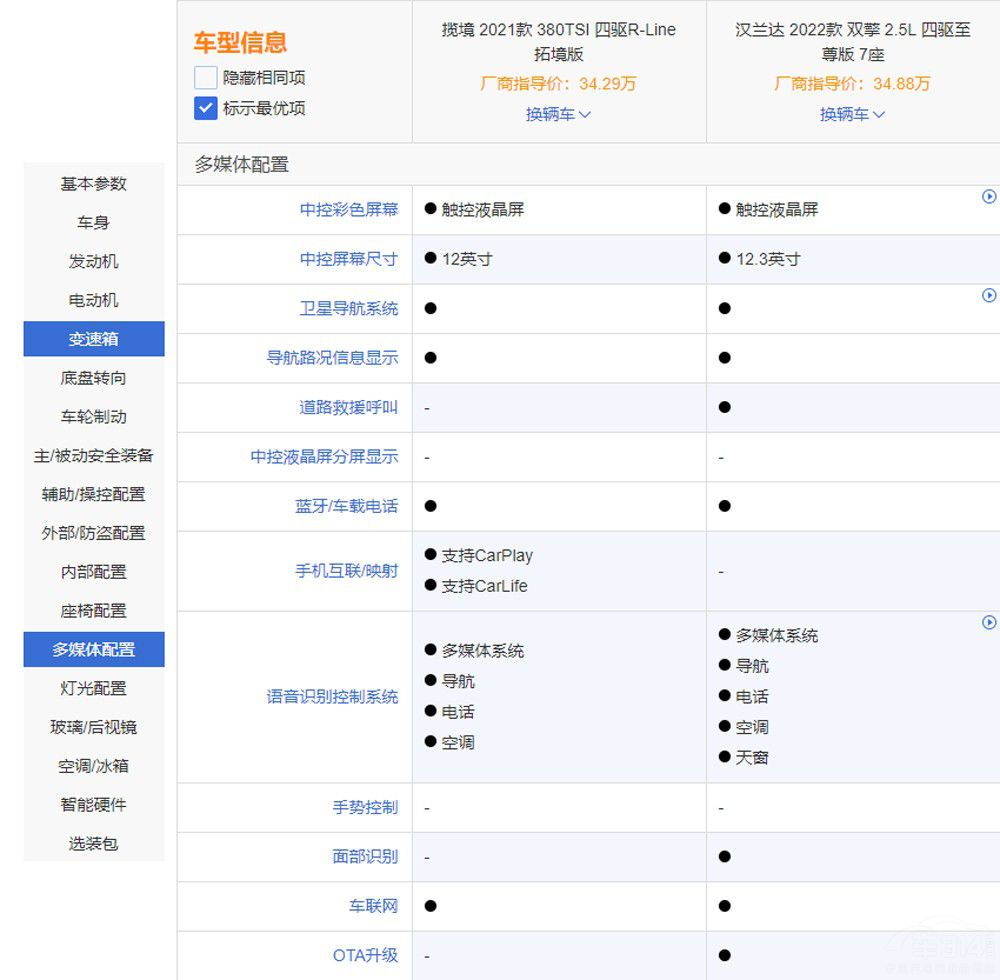Open 换辆车 dropdown for the 汉兰达 column
Screen dimensions: 1000x980
(x=851, y=114)
